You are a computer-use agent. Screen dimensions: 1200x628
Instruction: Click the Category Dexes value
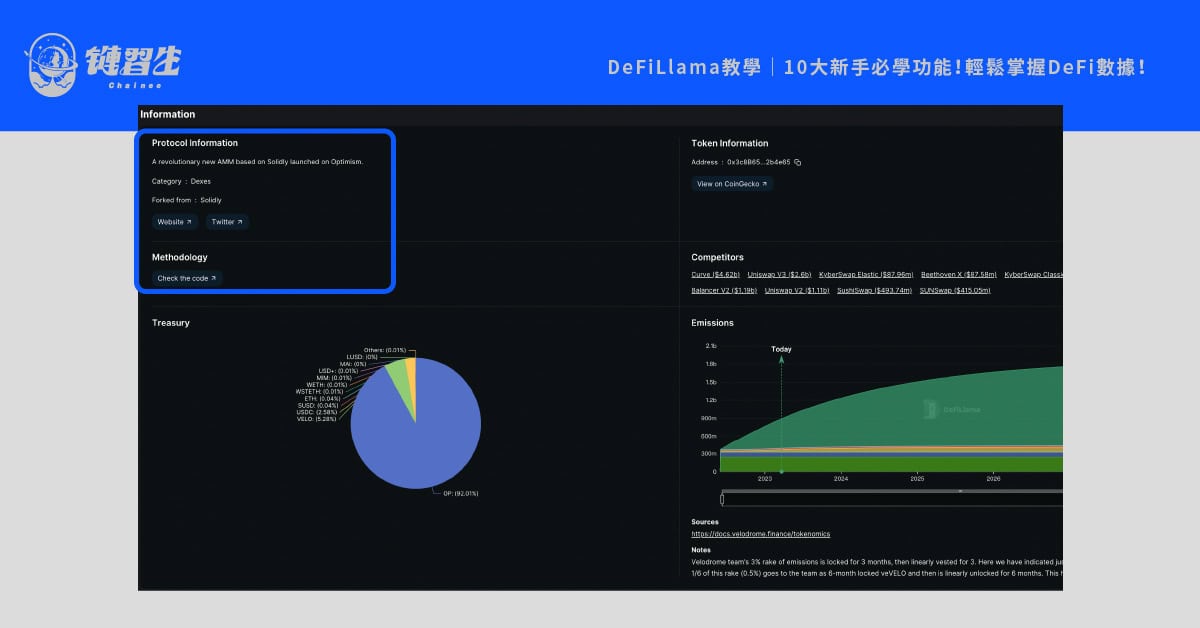[200, 181]
